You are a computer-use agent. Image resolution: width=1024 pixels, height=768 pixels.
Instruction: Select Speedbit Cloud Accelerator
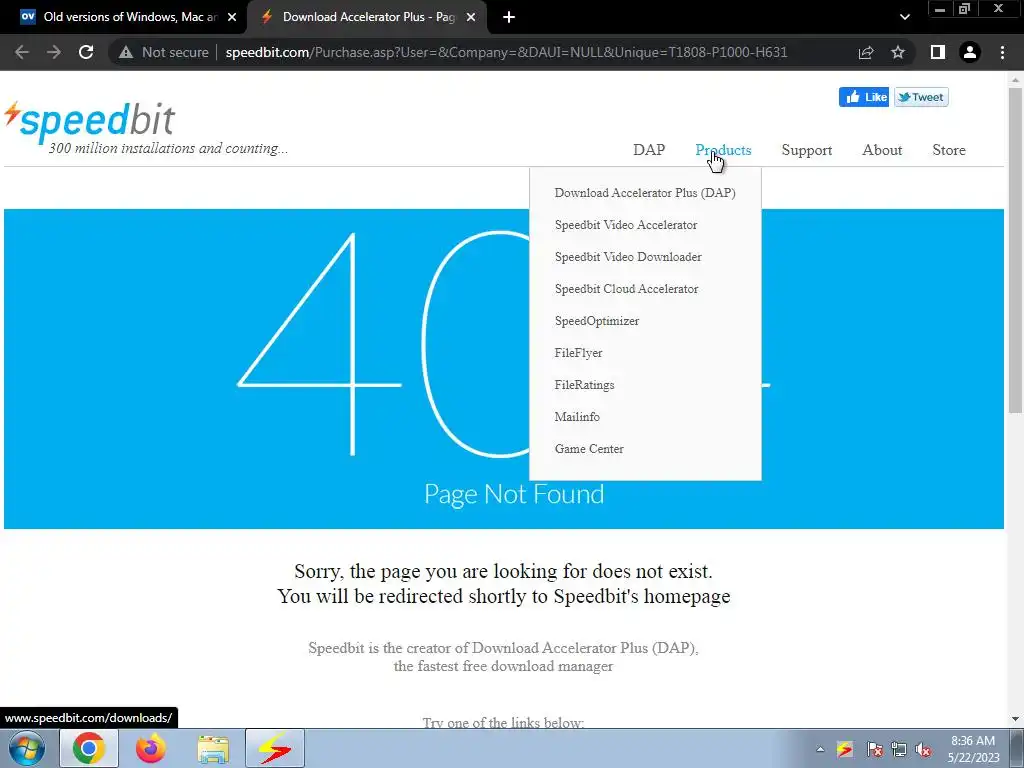626,289
